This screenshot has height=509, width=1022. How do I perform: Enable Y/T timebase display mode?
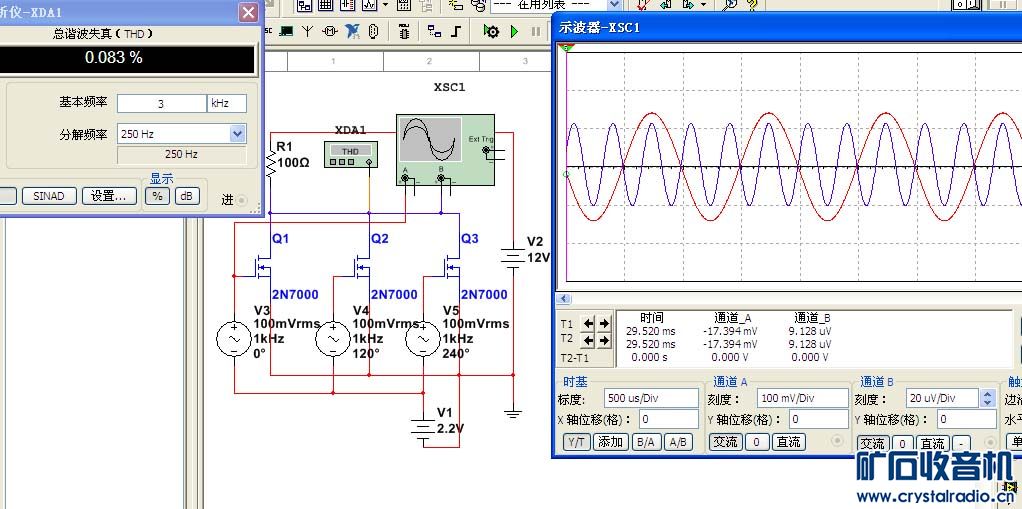pyautogui.click(x=576, y=442)
